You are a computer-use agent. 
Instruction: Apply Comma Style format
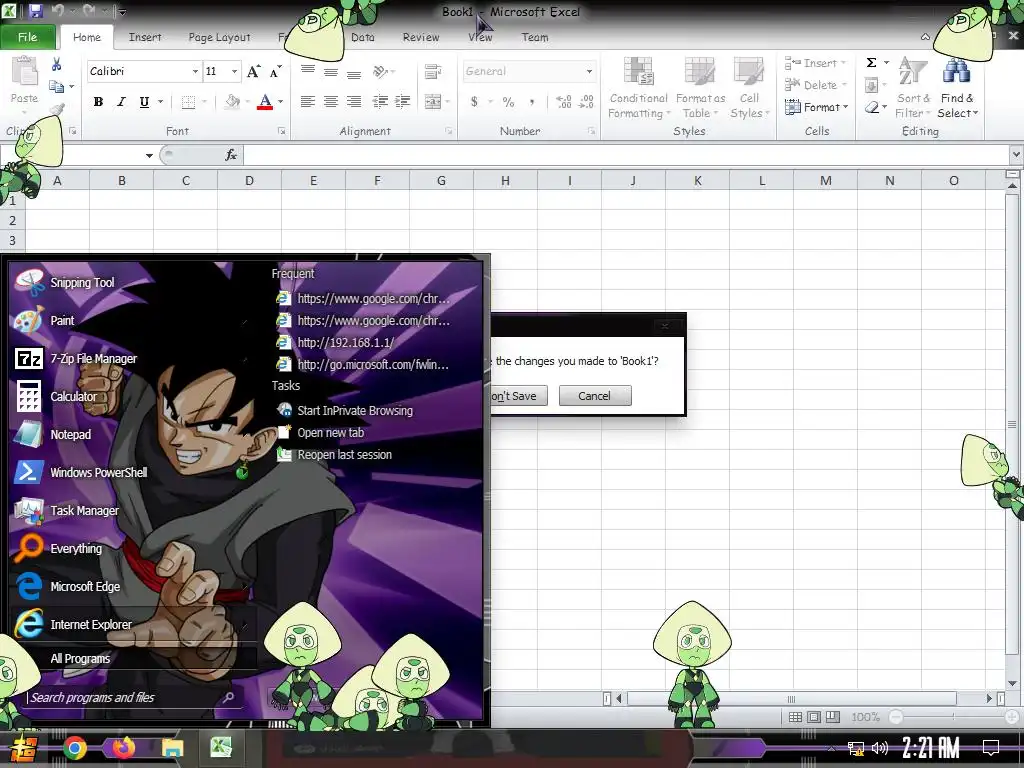point(532,102)
